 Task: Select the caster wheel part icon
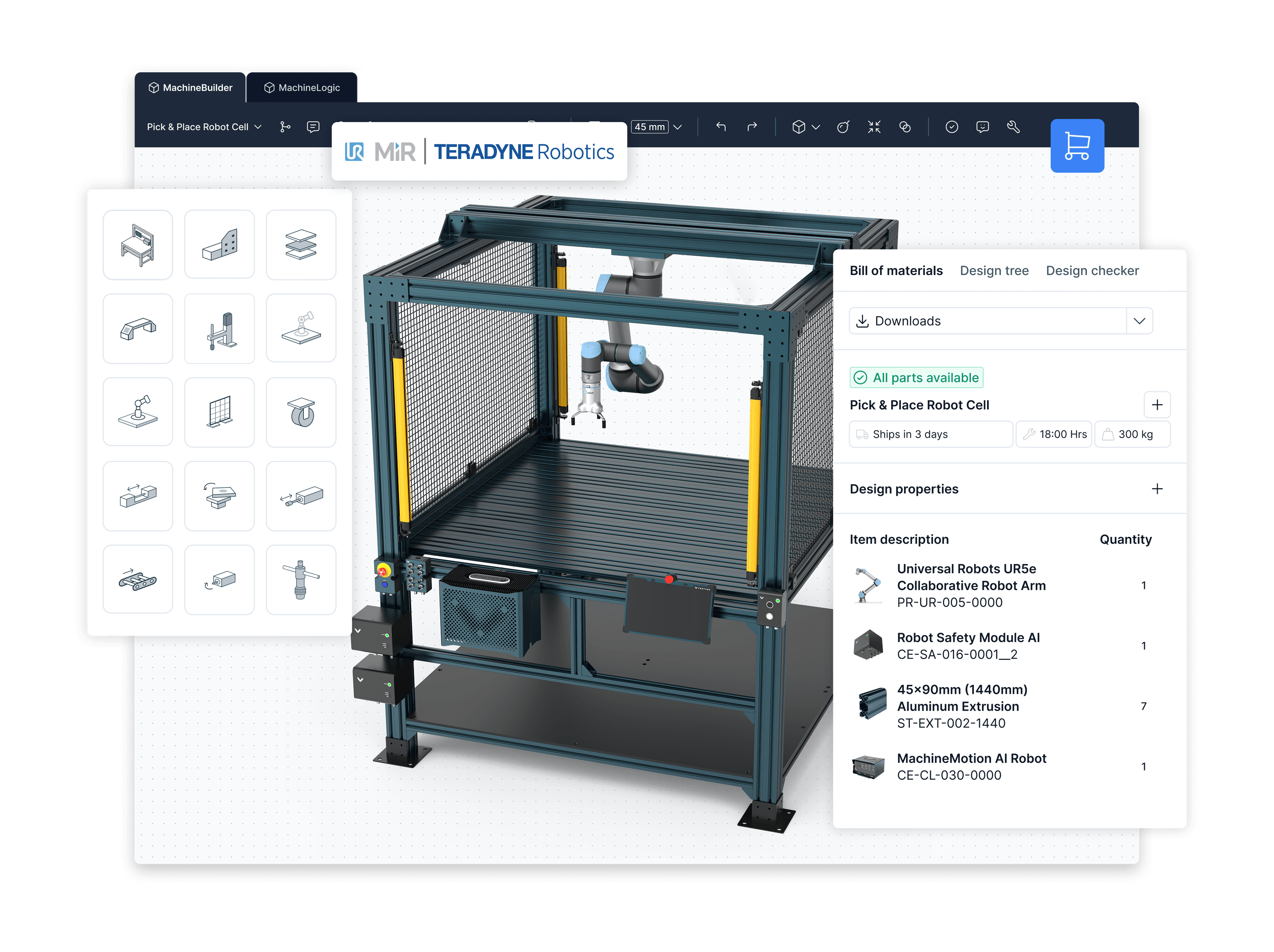pos(301,412)
